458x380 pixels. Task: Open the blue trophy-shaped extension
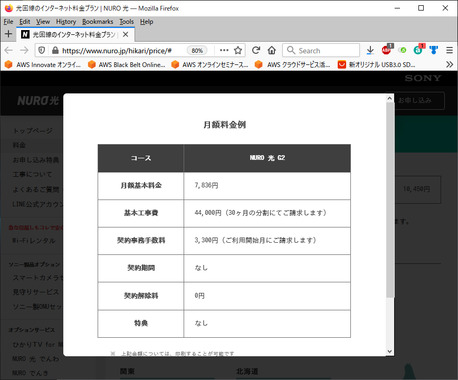click(x=434, y=50)
